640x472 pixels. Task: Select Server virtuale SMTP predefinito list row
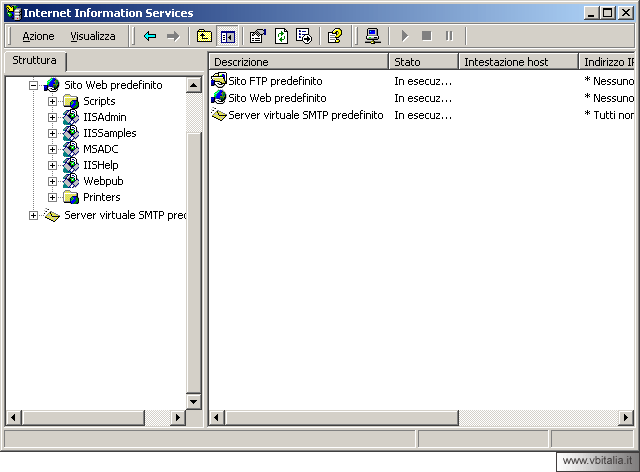pyautogui.click(x=422, y=115)
